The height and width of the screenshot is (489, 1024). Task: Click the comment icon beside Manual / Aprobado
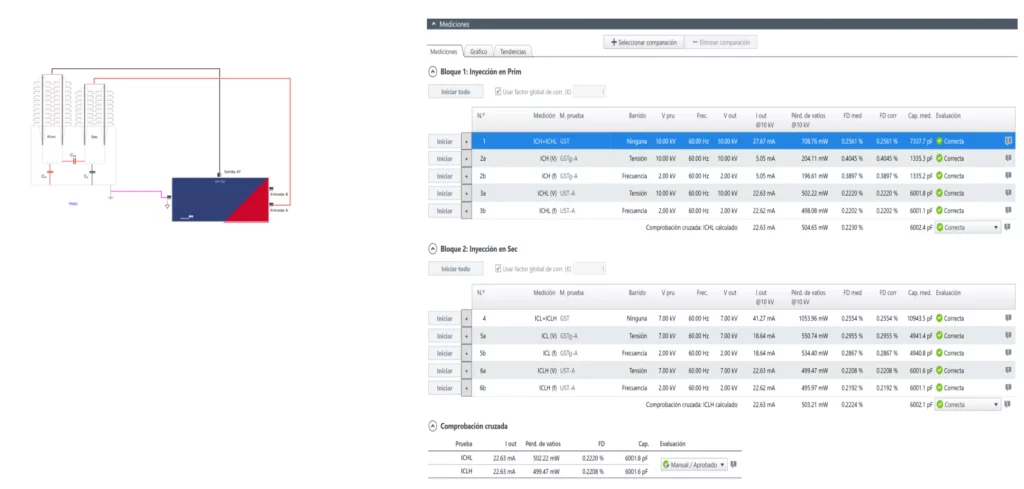(x=735, y=464)
